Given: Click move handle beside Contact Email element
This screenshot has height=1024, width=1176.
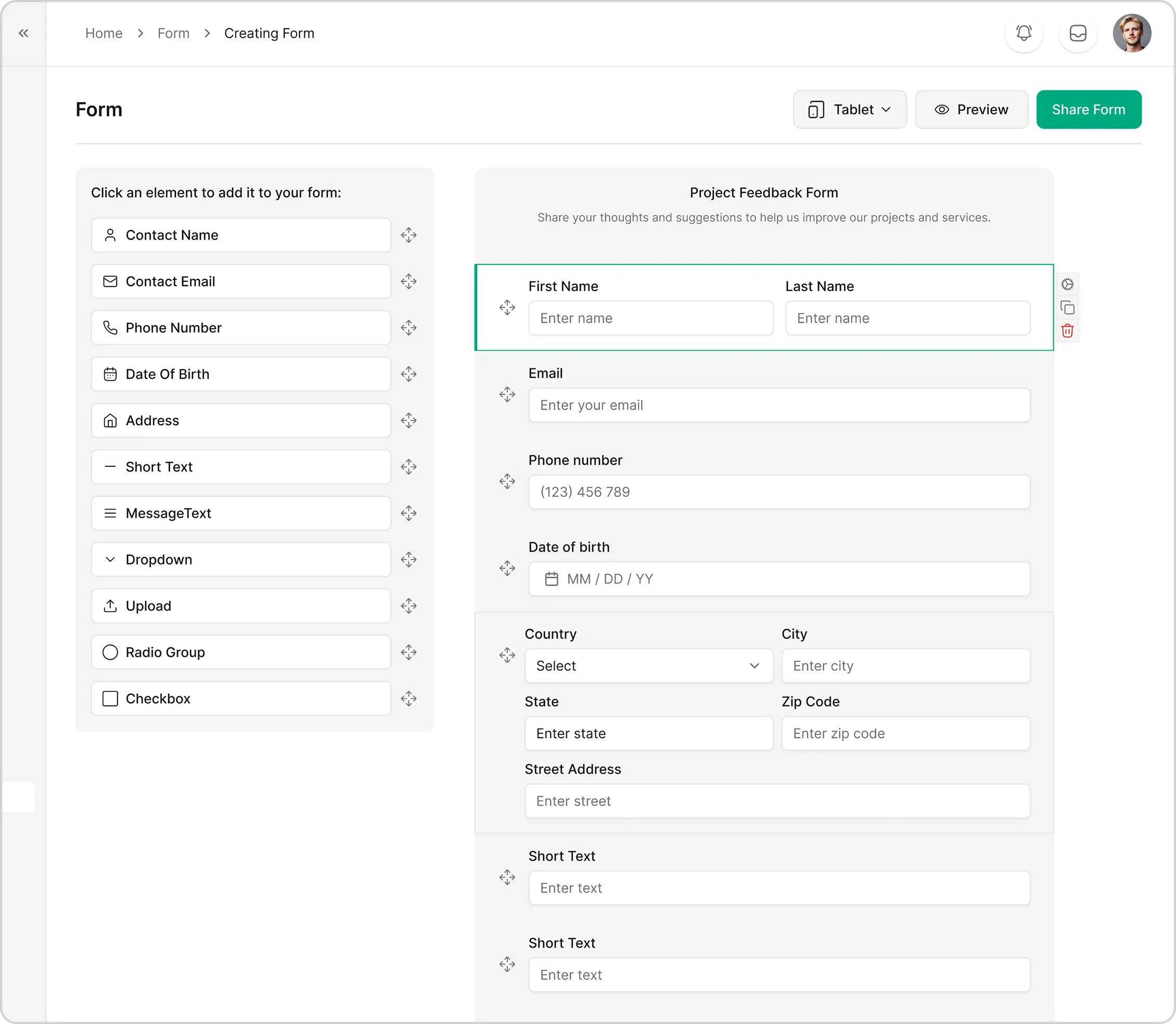Looking at the screenshot, I should click(x=408, y=281).
